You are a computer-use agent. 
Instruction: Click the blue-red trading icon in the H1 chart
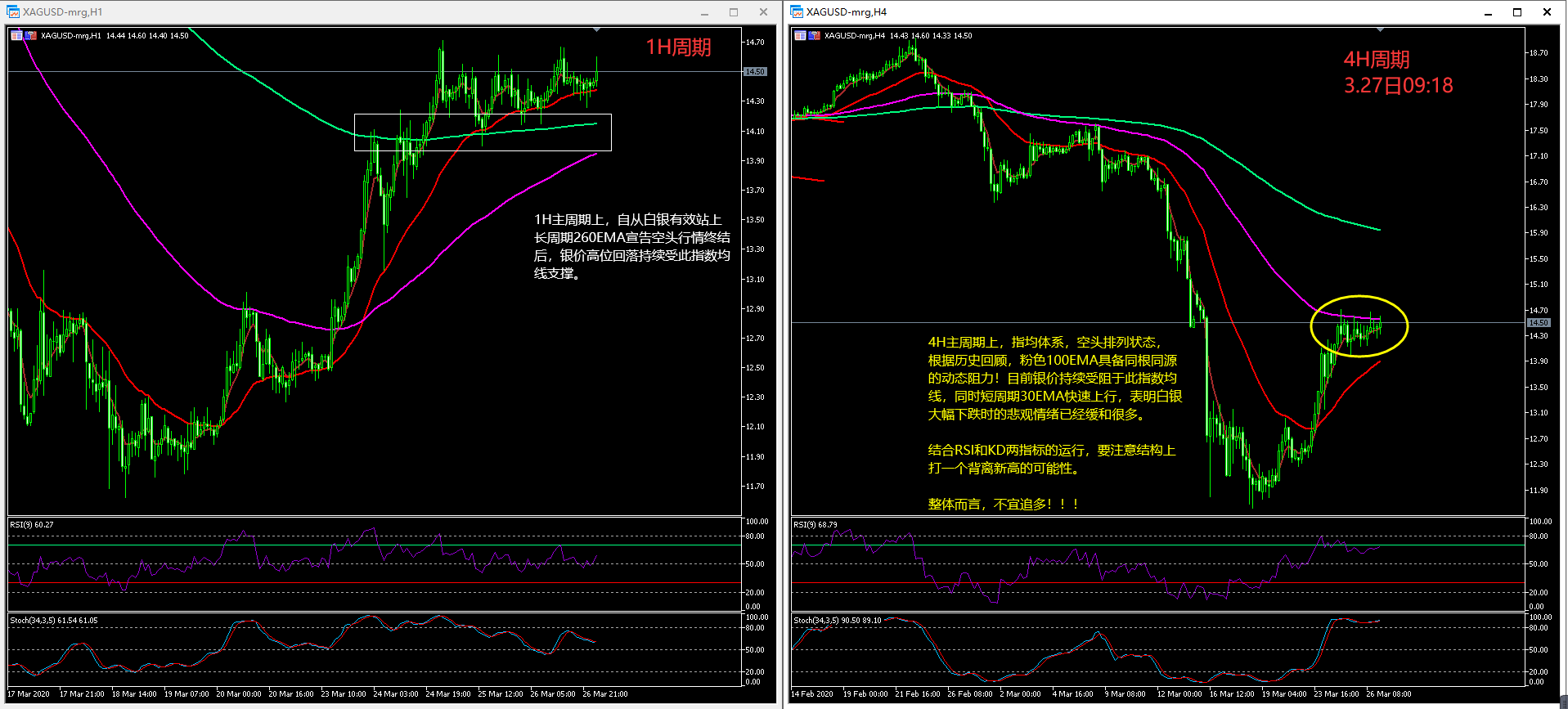[x=31, y=35]
